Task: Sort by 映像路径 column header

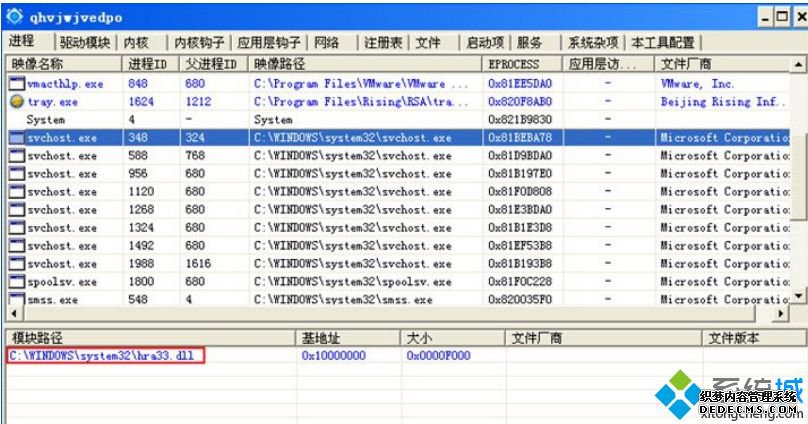Action: coord(365,64)
